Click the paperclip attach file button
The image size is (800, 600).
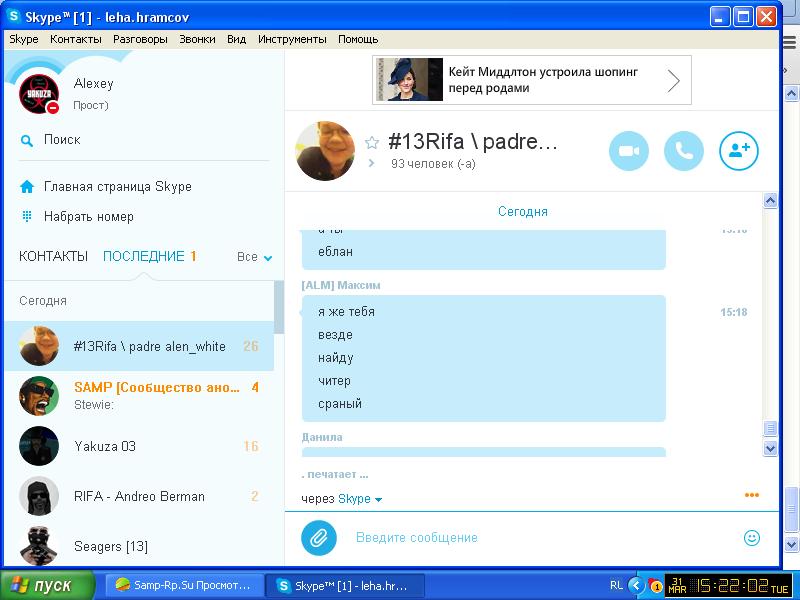tap(319, 537)
